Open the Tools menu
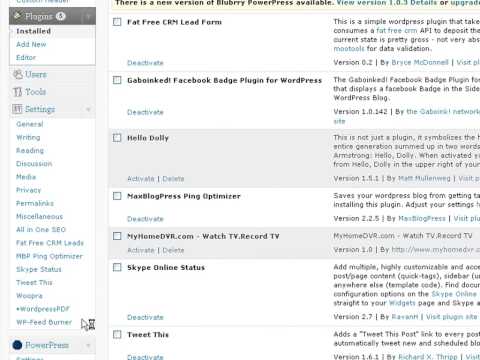 36,92
